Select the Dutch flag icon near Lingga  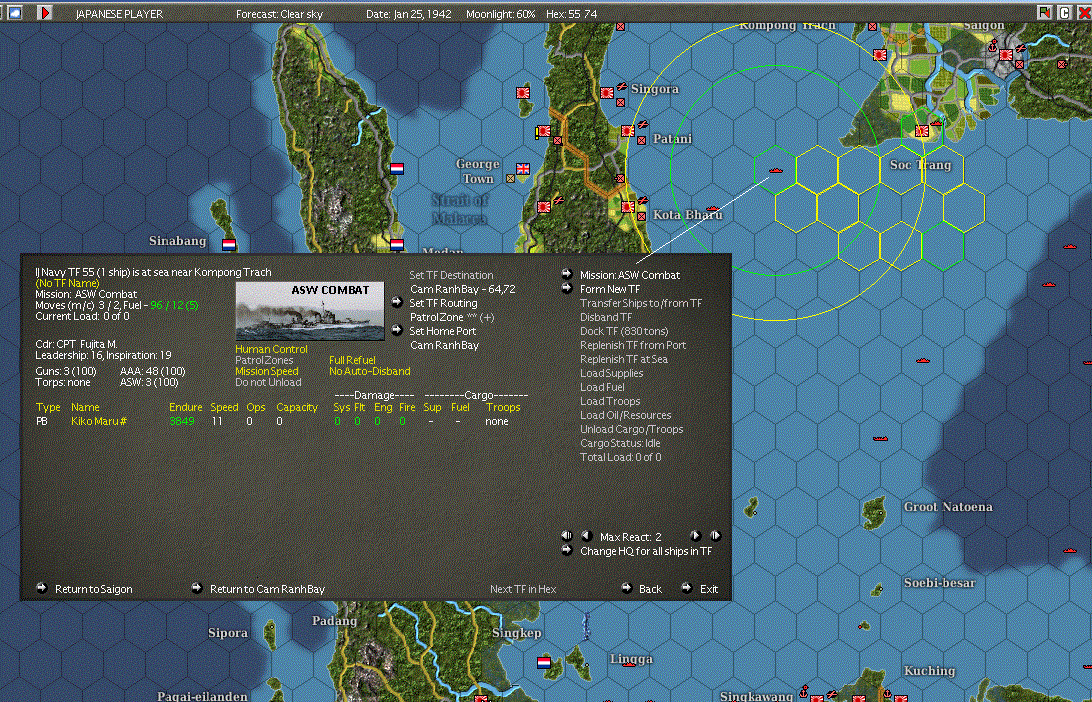coord(544,662)
